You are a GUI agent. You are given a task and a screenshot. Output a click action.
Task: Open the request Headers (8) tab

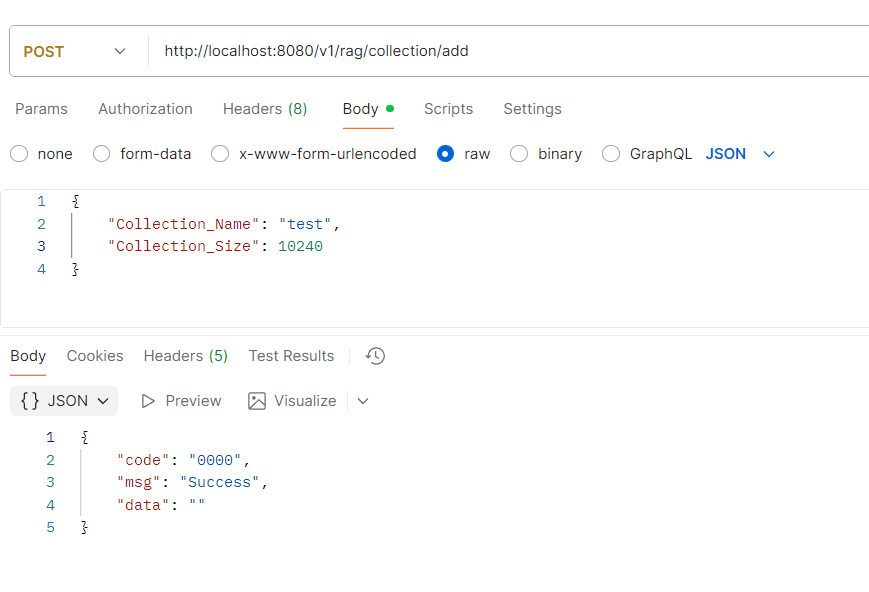265,109
